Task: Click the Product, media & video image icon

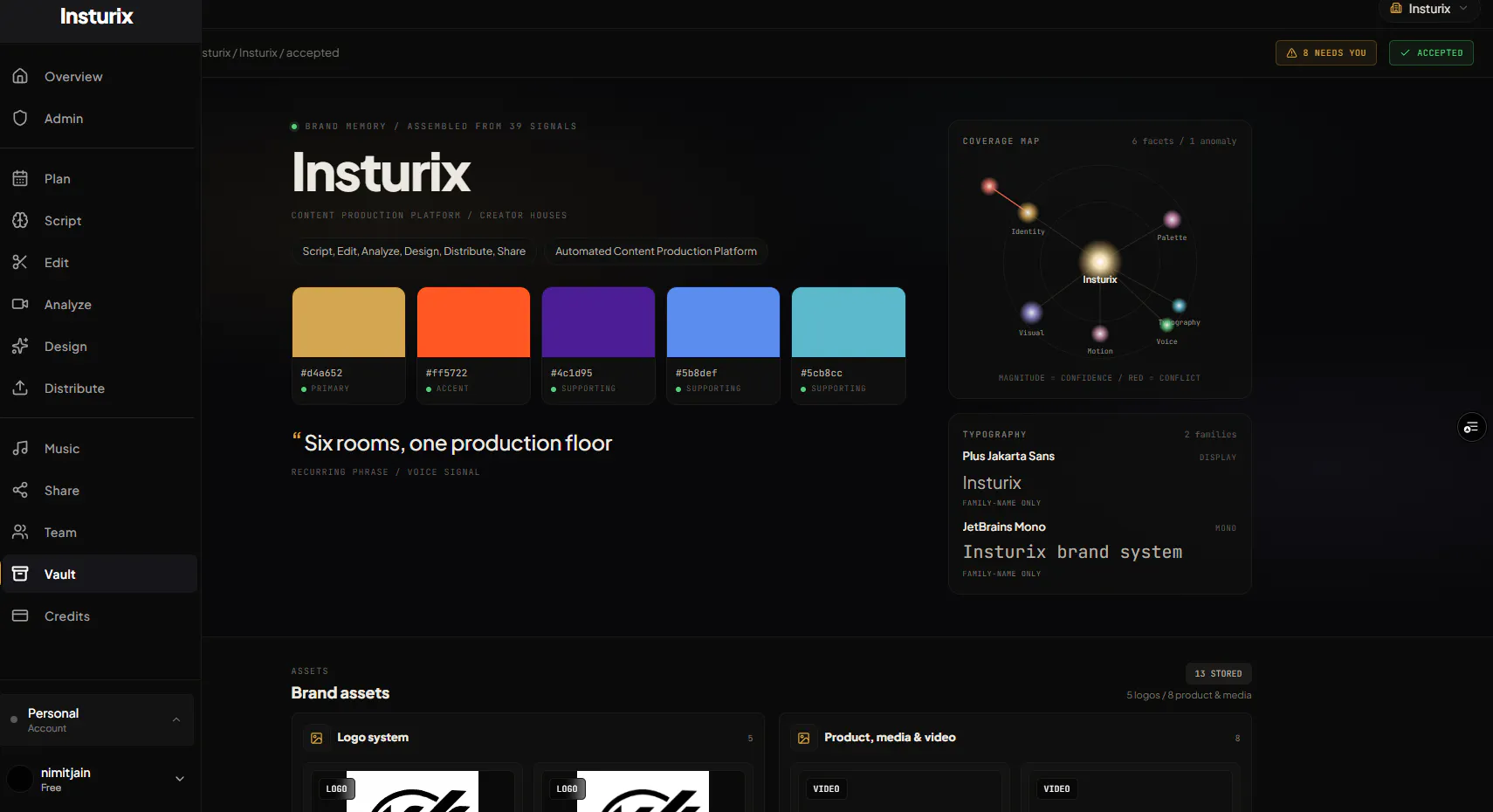Action: coord(804,738)
